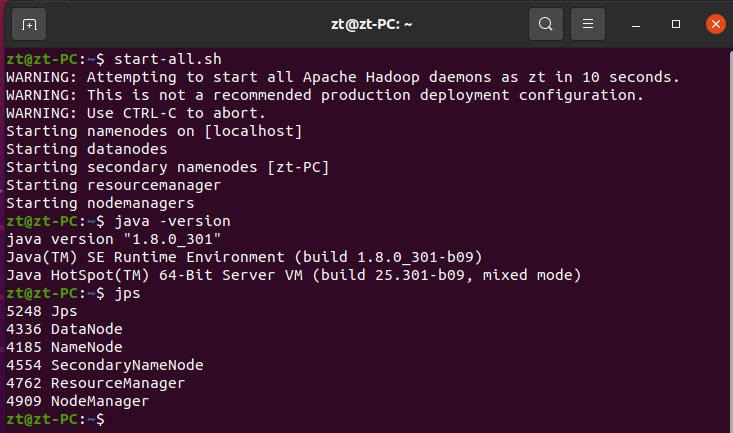
Task: Maximize the terminal window
Action: coord(676,23)
